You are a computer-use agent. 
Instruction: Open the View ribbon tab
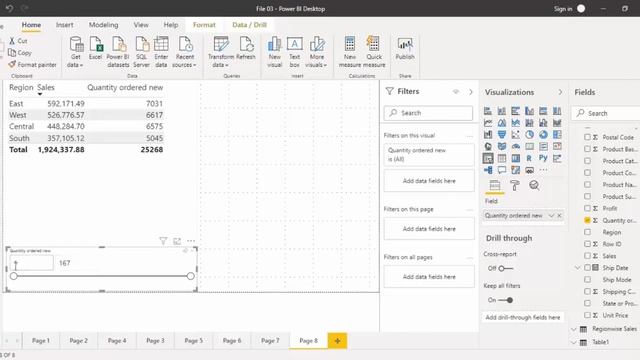(141, 25)
